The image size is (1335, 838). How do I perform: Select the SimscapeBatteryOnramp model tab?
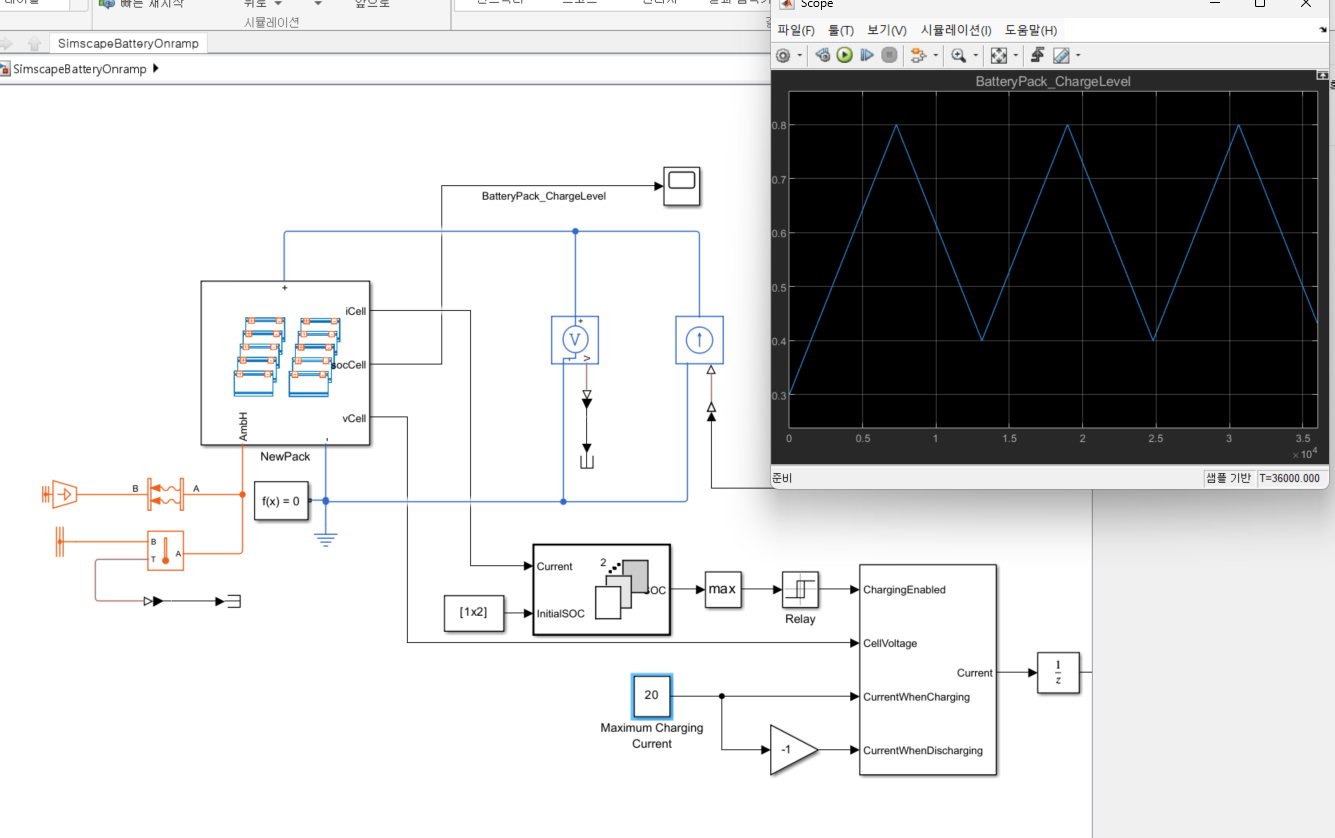(x=128, y=43)
